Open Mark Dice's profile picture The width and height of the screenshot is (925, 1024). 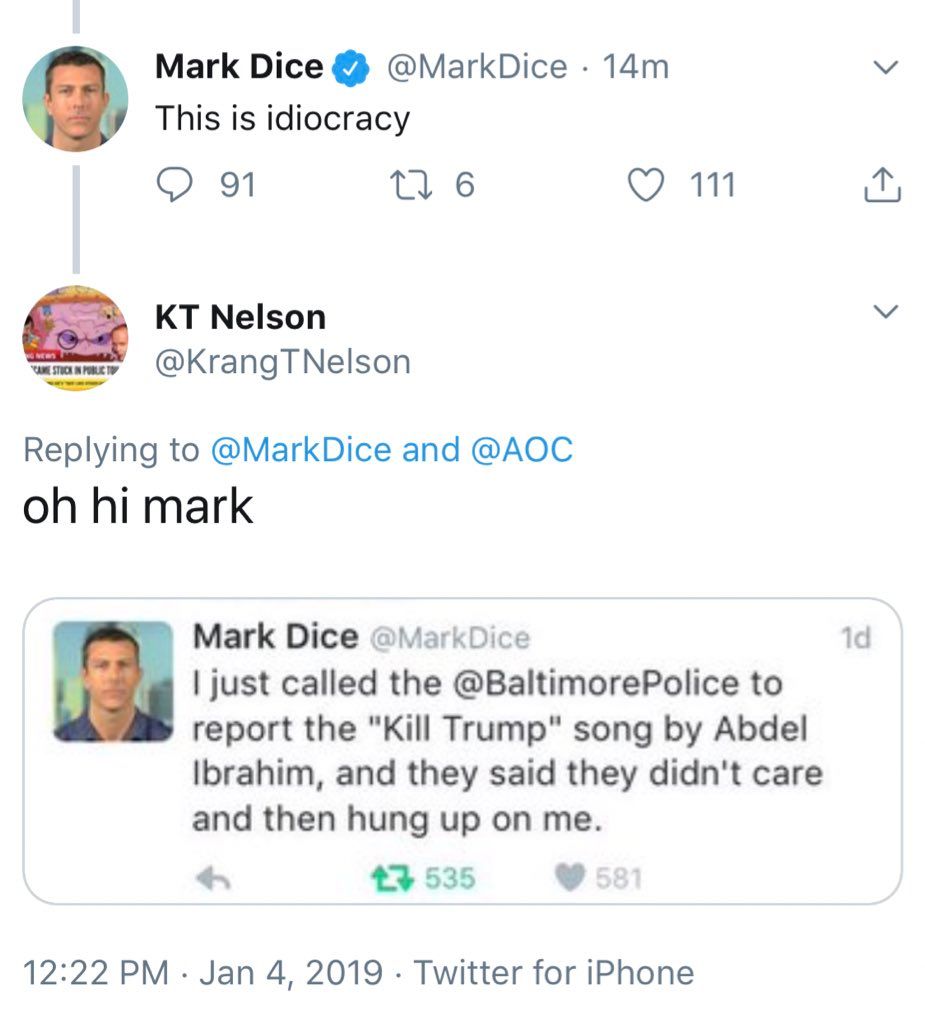point(75,98)
